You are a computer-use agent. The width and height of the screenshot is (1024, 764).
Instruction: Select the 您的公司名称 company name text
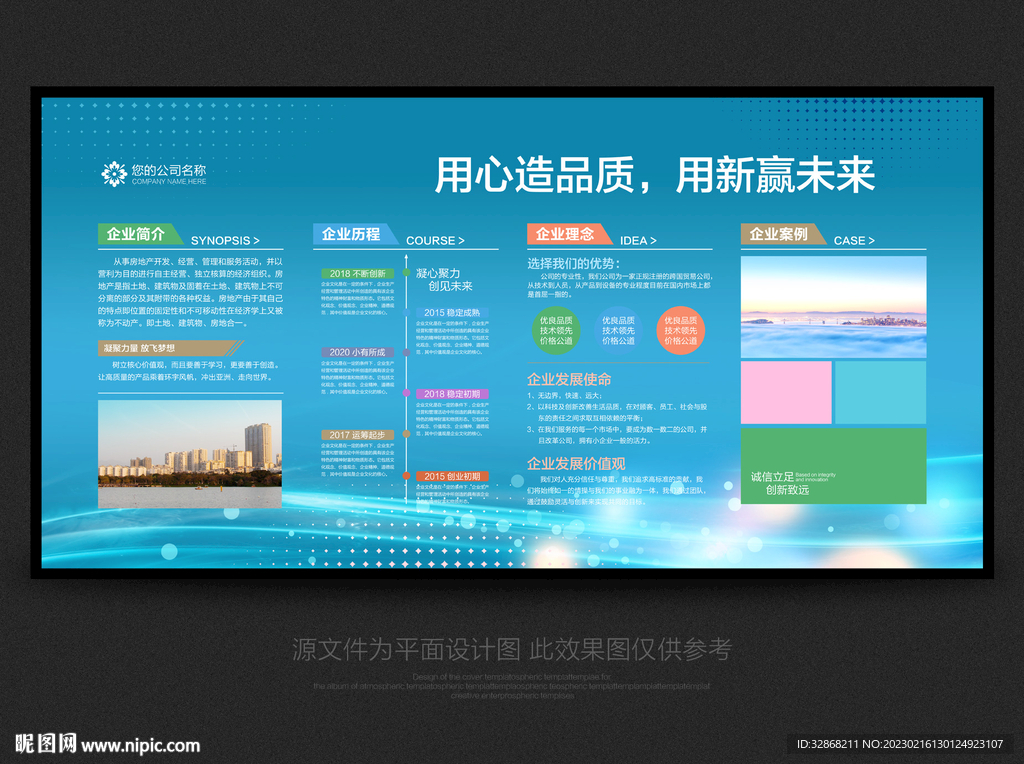pyautogui.click(x=168, y=170)
